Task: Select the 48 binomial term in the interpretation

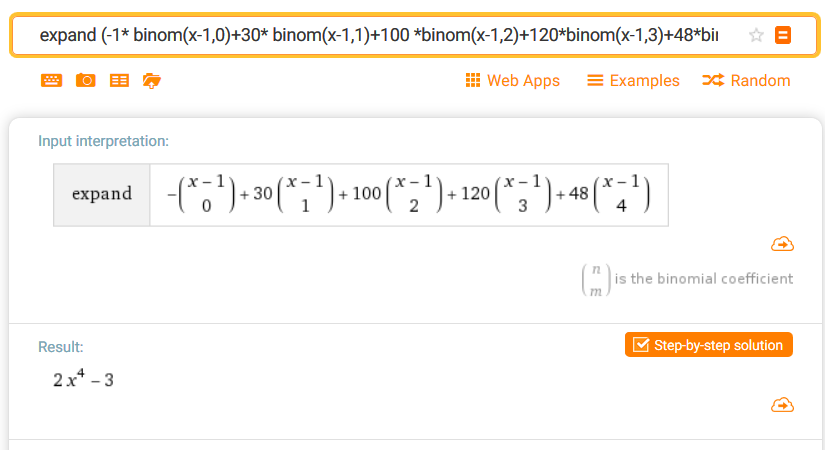Action: tap(611, 194)
